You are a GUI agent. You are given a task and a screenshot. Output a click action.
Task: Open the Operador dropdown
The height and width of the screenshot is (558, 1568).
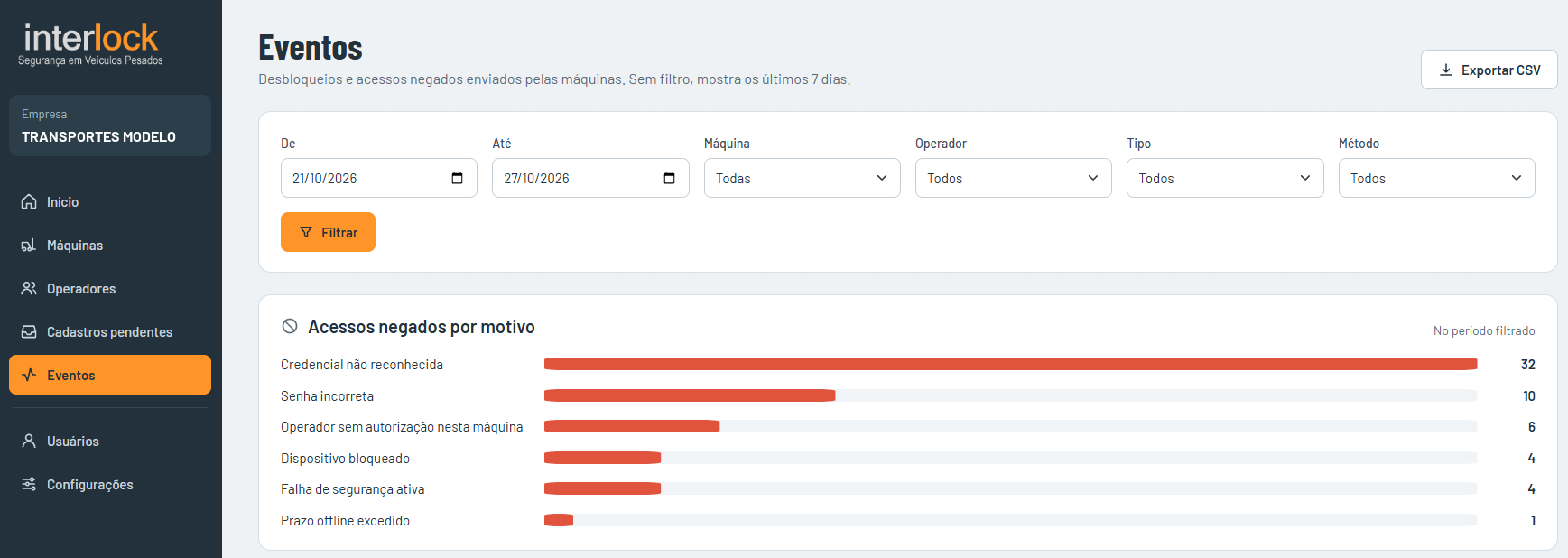click(x=1014, y=178)
